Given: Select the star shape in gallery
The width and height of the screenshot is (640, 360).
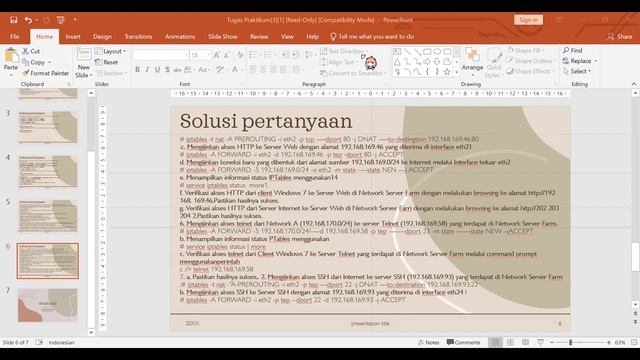Looking at the screenshot, I should (447, 72).
